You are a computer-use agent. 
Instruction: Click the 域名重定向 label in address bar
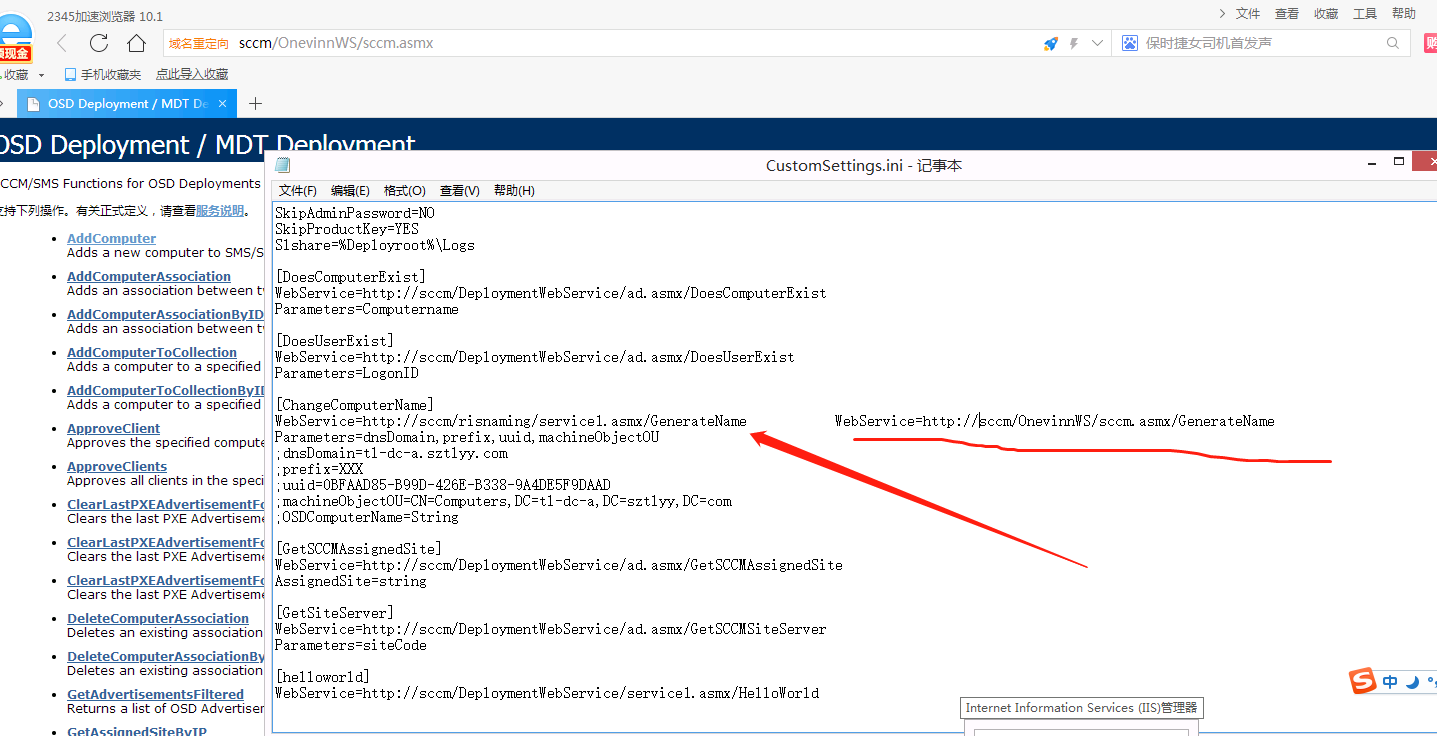[199, 44]
